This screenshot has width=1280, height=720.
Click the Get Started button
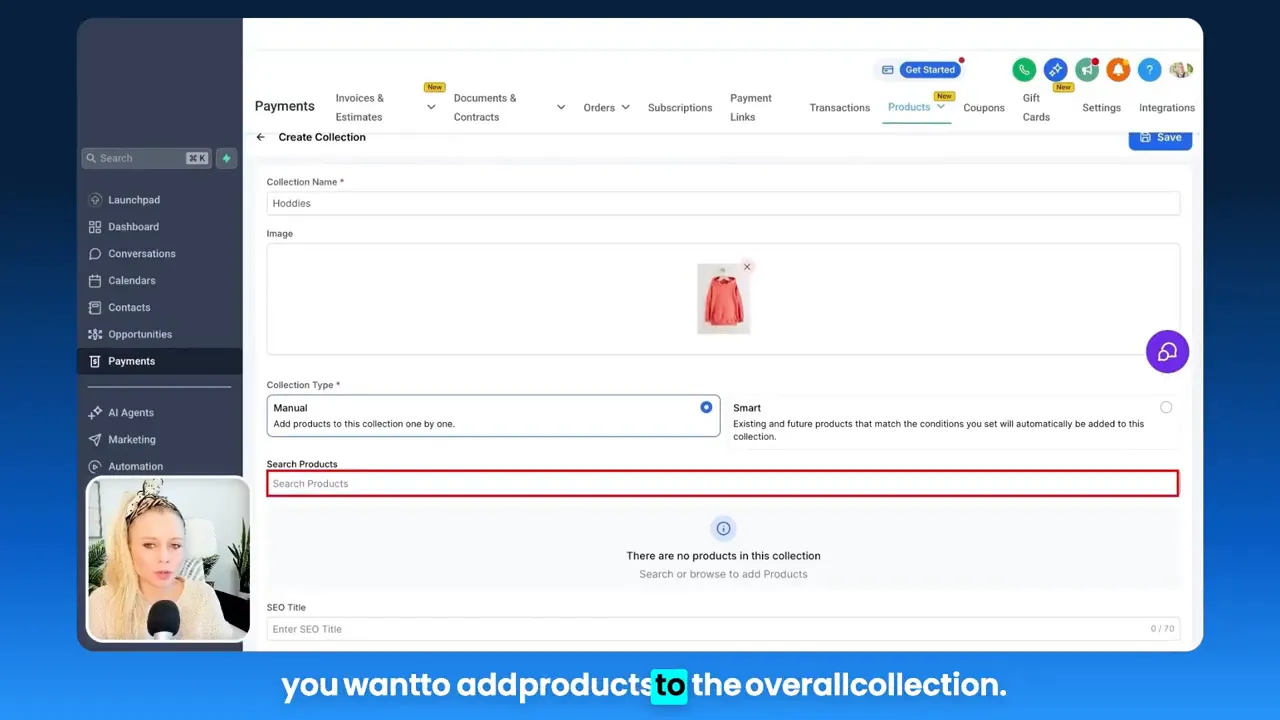point(930,70)
